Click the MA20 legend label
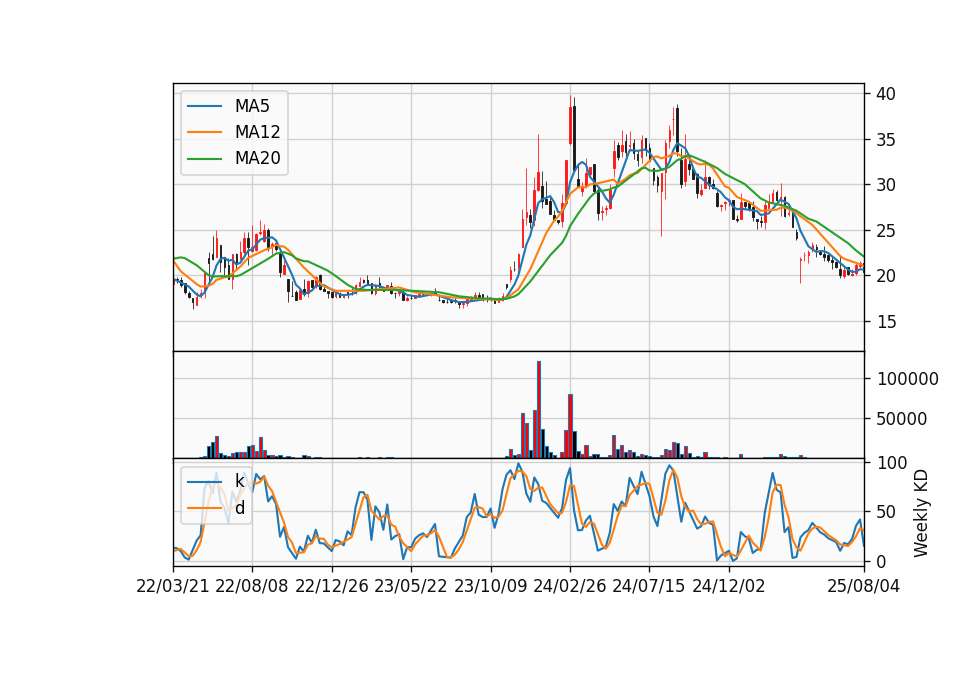Viewport: 960px width, 690px height. coord(257,158)
